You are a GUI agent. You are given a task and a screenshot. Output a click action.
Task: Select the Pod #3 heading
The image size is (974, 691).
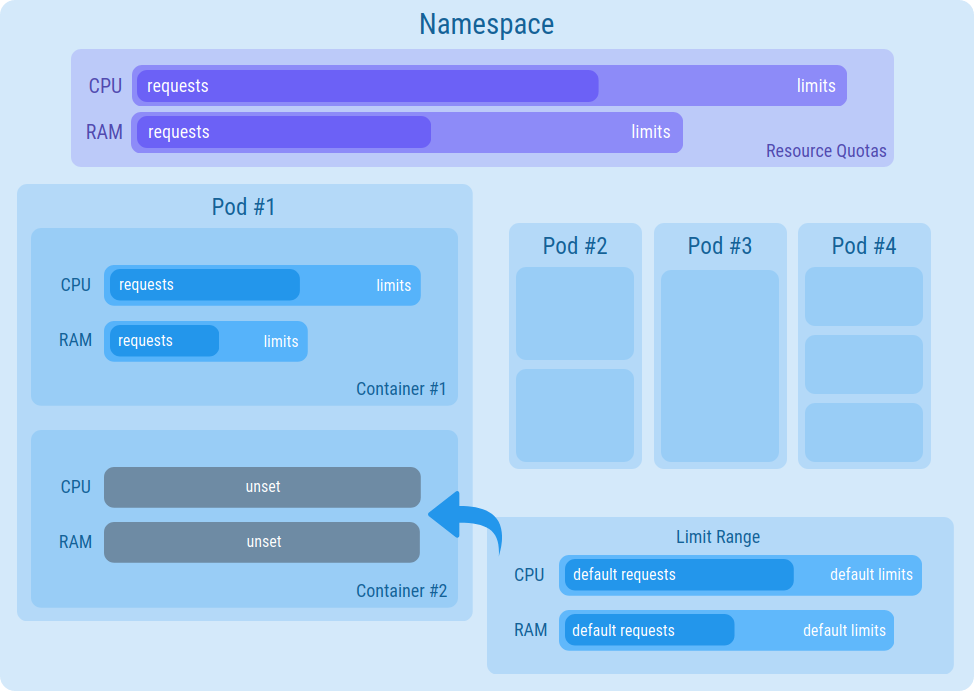point(719,246)
